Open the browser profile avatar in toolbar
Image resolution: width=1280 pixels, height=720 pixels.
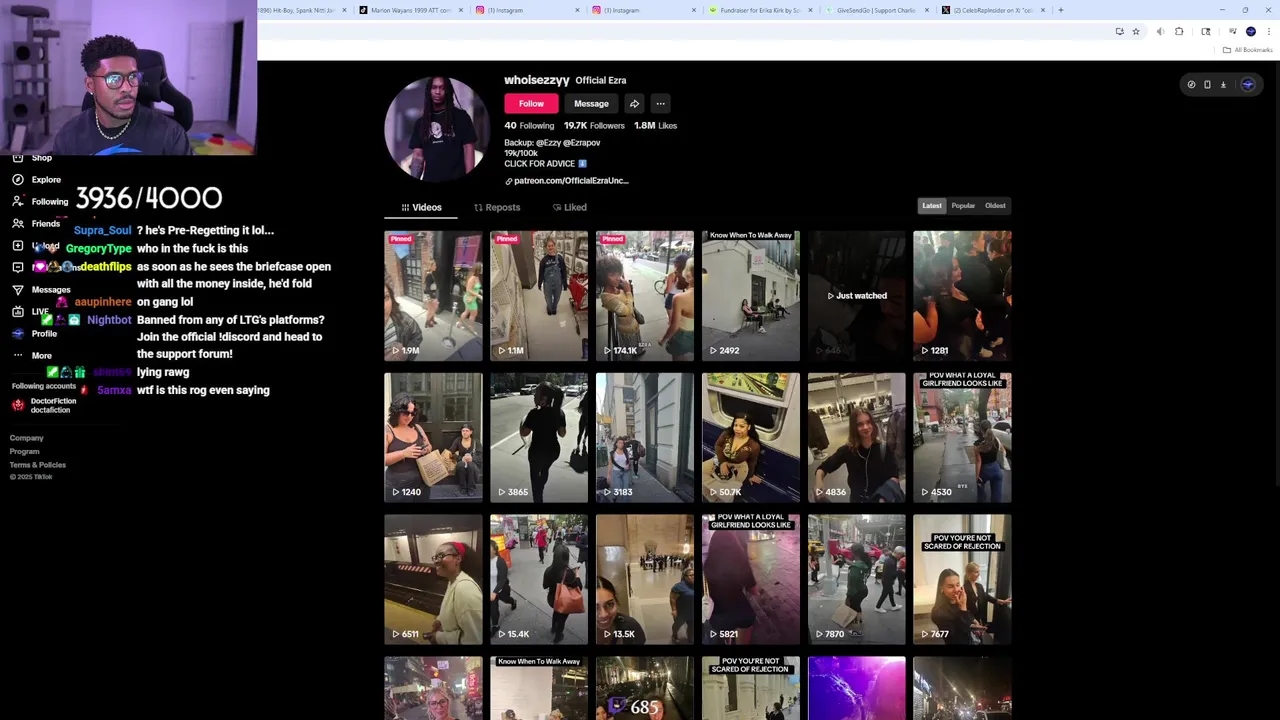click(x=1251, y=31)
